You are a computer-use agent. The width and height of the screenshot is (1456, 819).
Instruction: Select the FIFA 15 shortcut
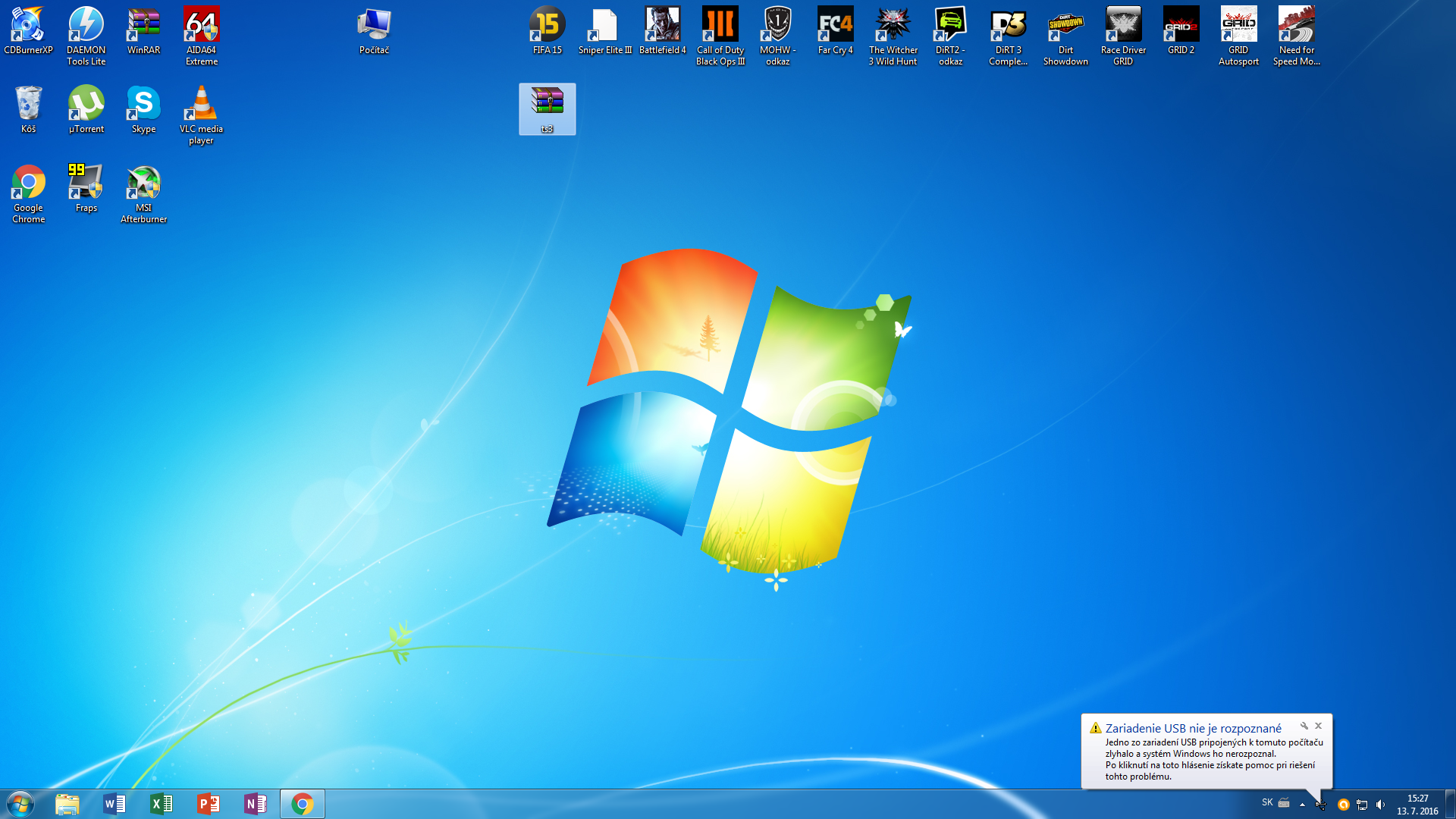click(547, 31)
